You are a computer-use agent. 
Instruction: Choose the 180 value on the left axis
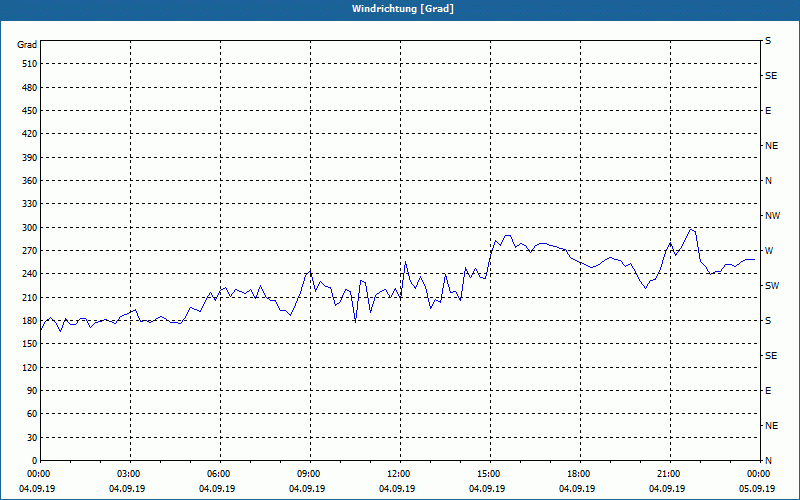[x=30, y=321]
